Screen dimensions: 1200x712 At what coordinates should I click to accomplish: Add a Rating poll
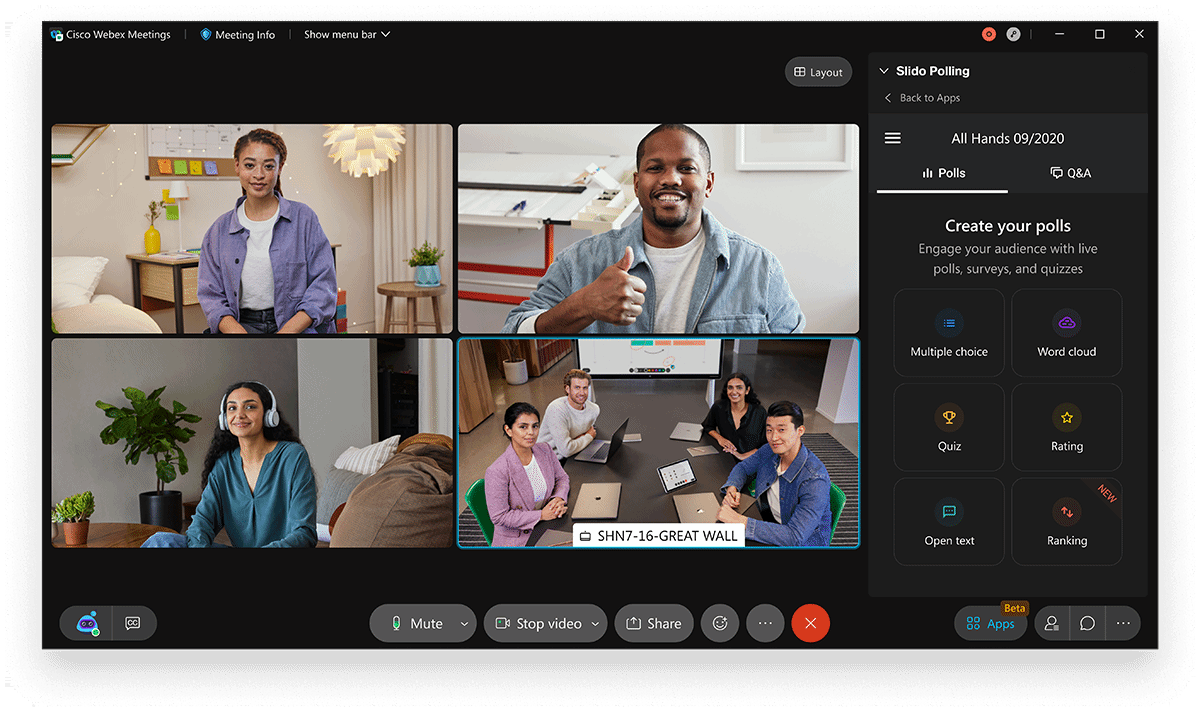[1066, 427]
